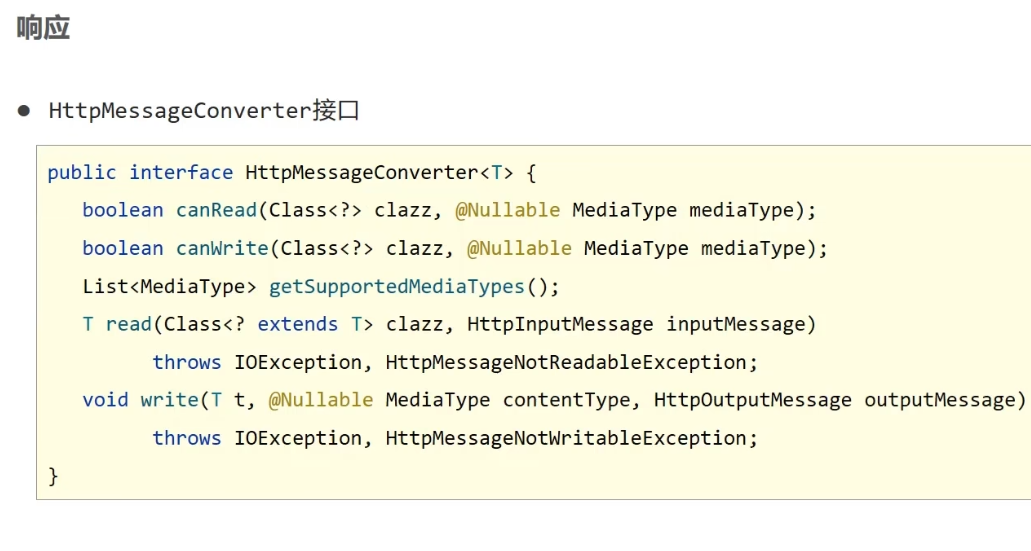Screen dimensions: 1031x551
Task: Click List<MediaType> return type
Action: 170,287
